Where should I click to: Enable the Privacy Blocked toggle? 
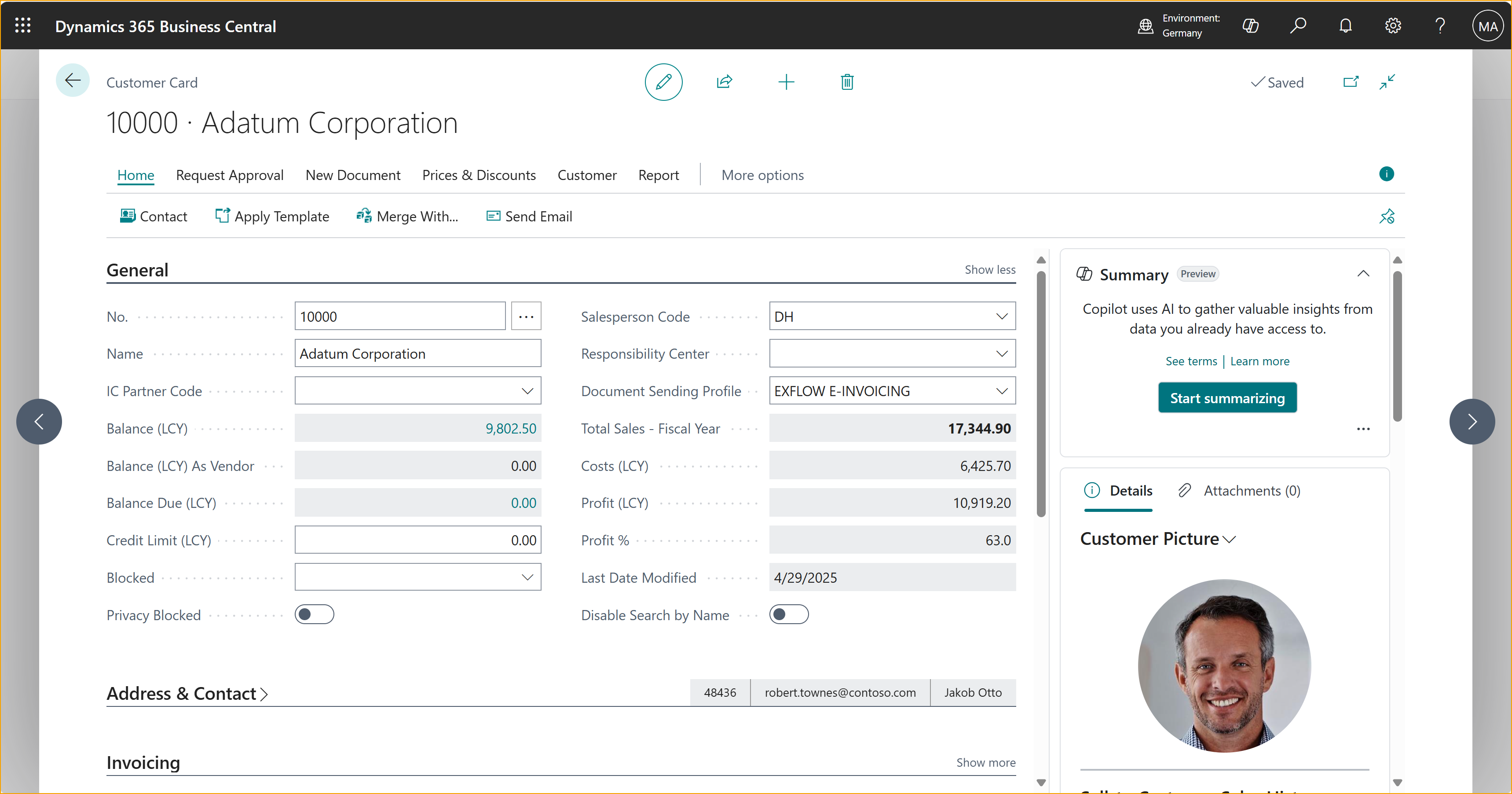(315, 614)
